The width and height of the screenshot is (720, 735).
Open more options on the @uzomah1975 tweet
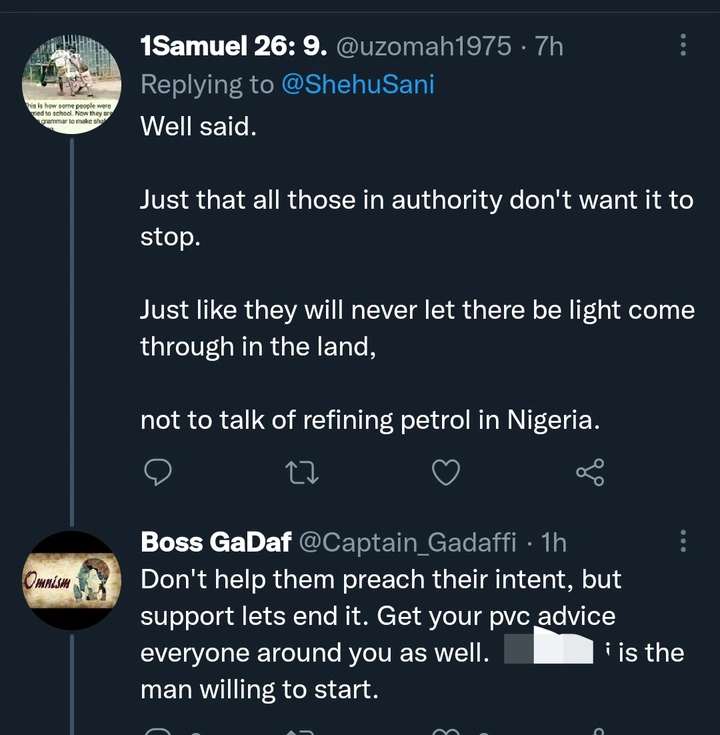[683, 45]
